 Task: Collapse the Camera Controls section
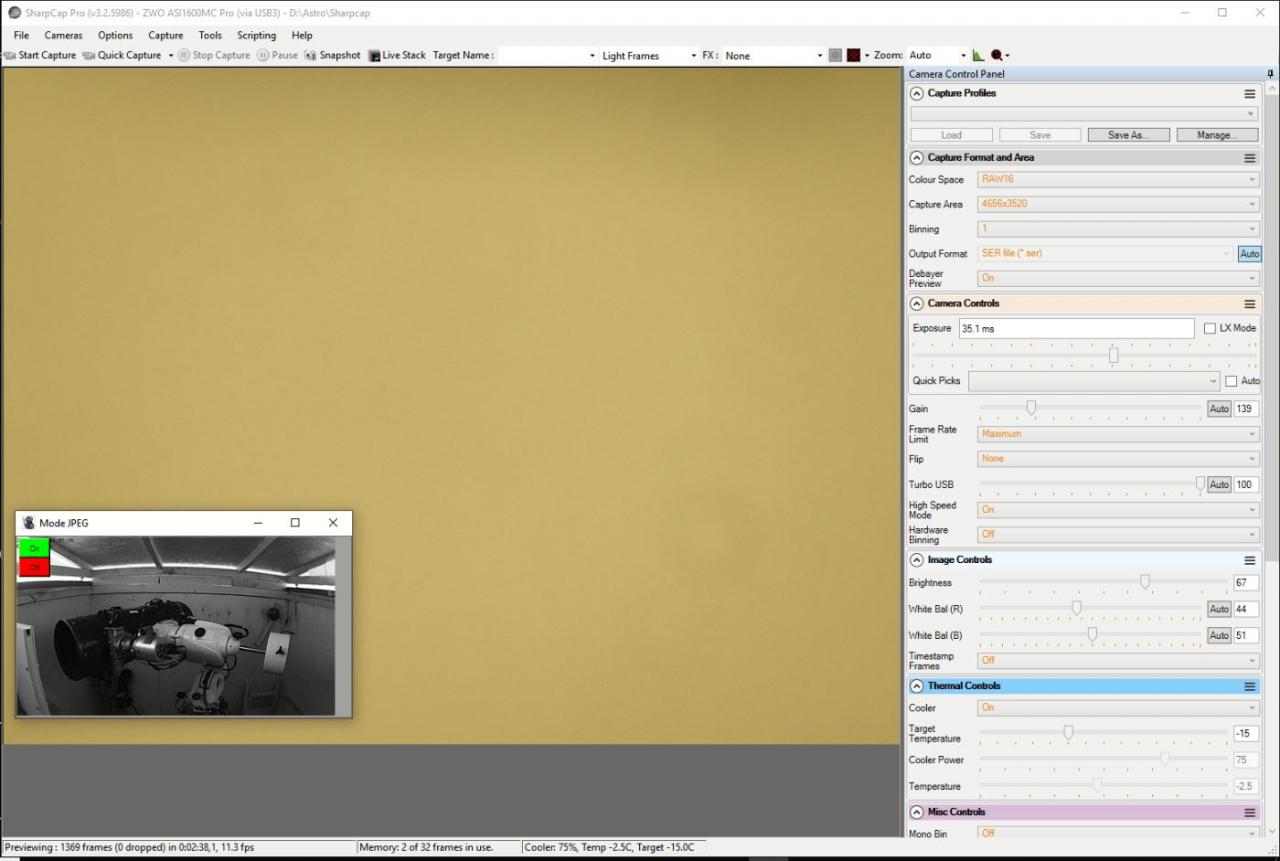pos(916,304)
